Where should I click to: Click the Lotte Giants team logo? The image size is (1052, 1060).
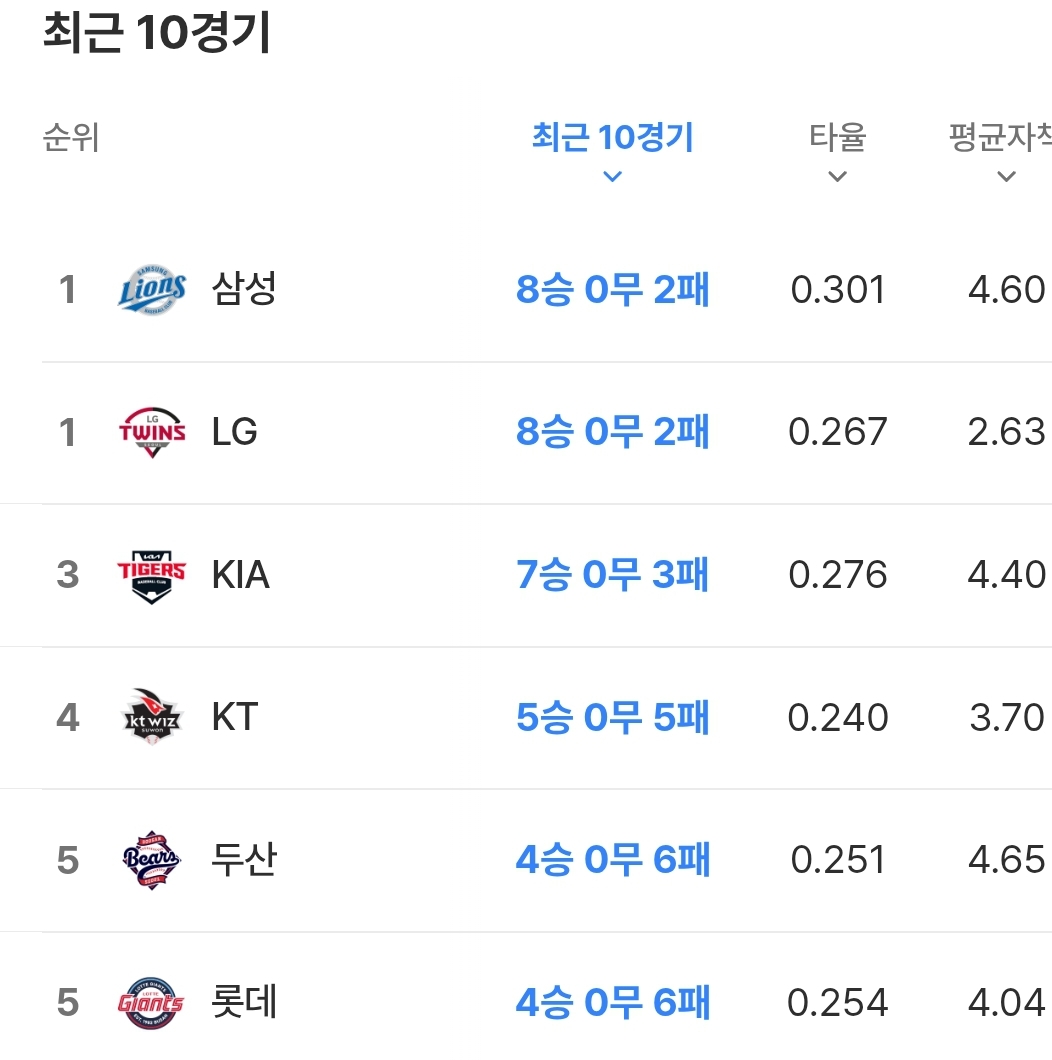coord(152,1002)
